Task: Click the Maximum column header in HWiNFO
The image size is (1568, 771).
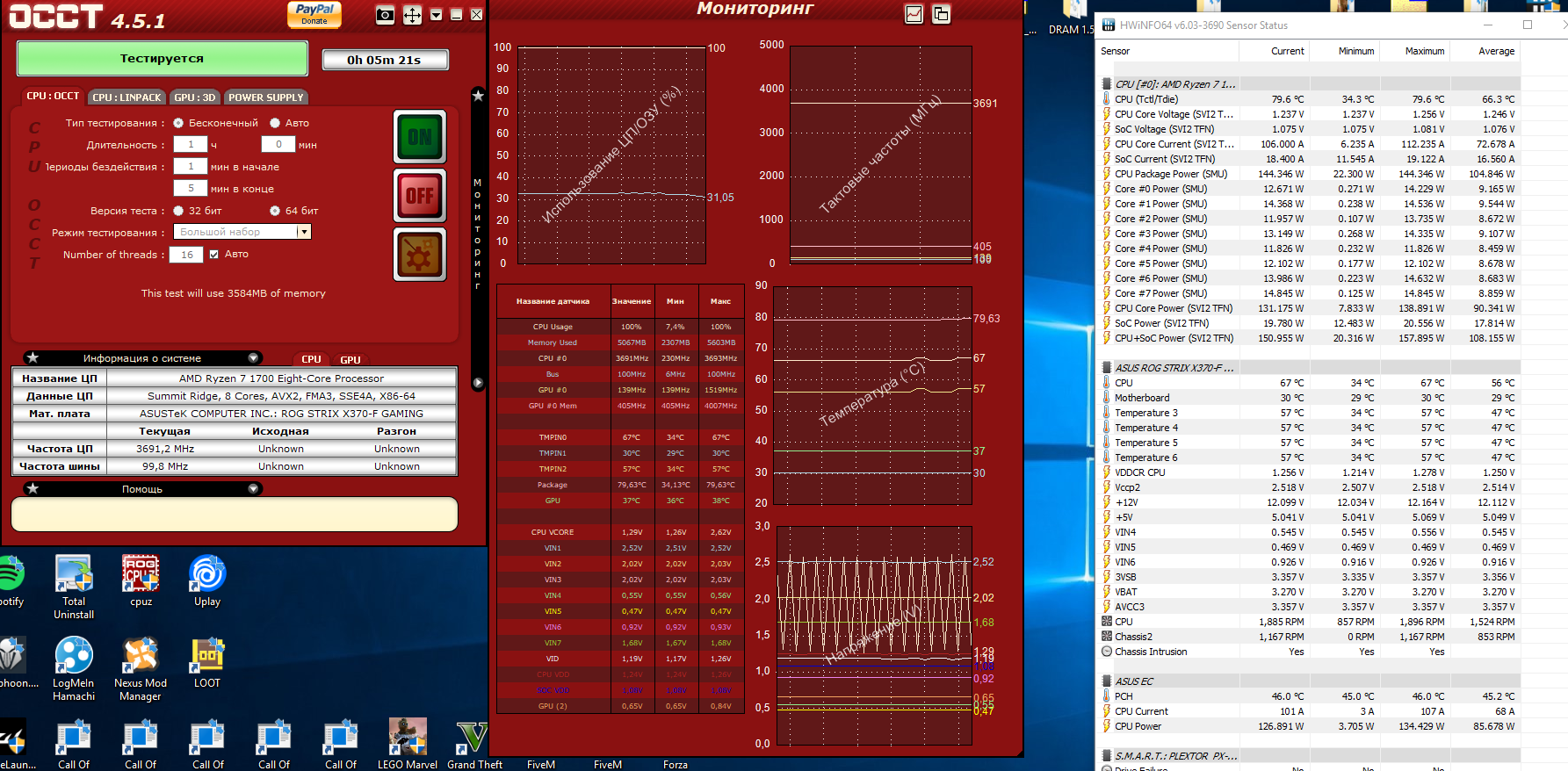Action: pyautogui.click(x=1424, y=51)
